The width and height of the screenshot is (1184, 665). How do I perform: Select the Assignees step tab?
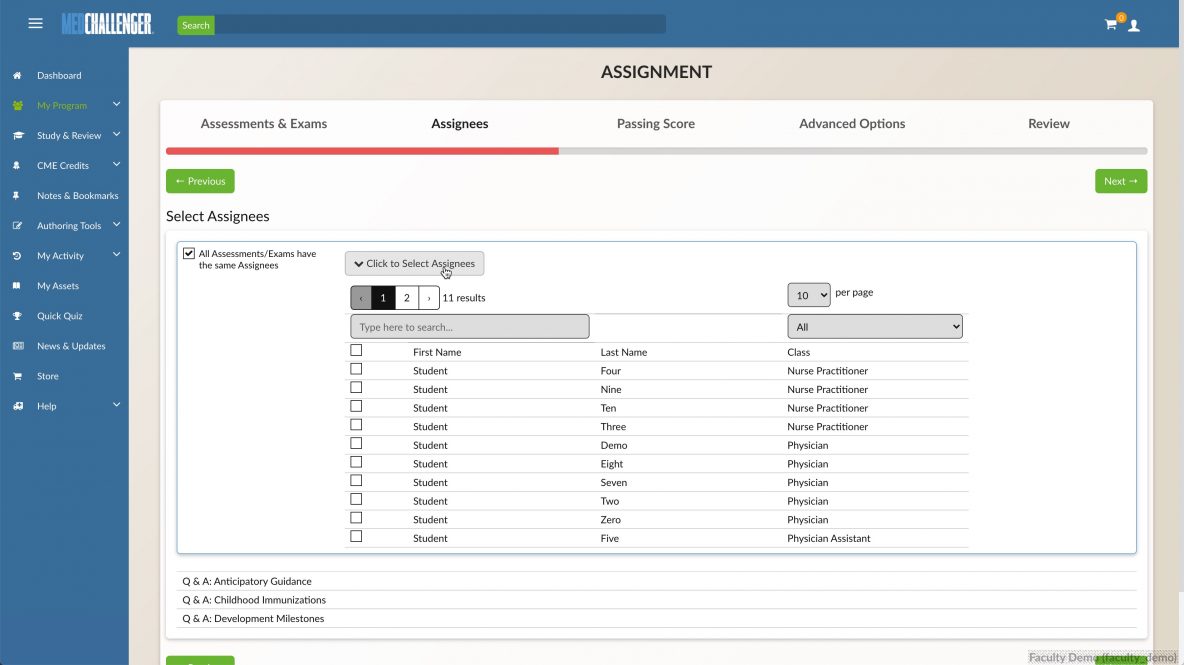click(x=460, y=124)
